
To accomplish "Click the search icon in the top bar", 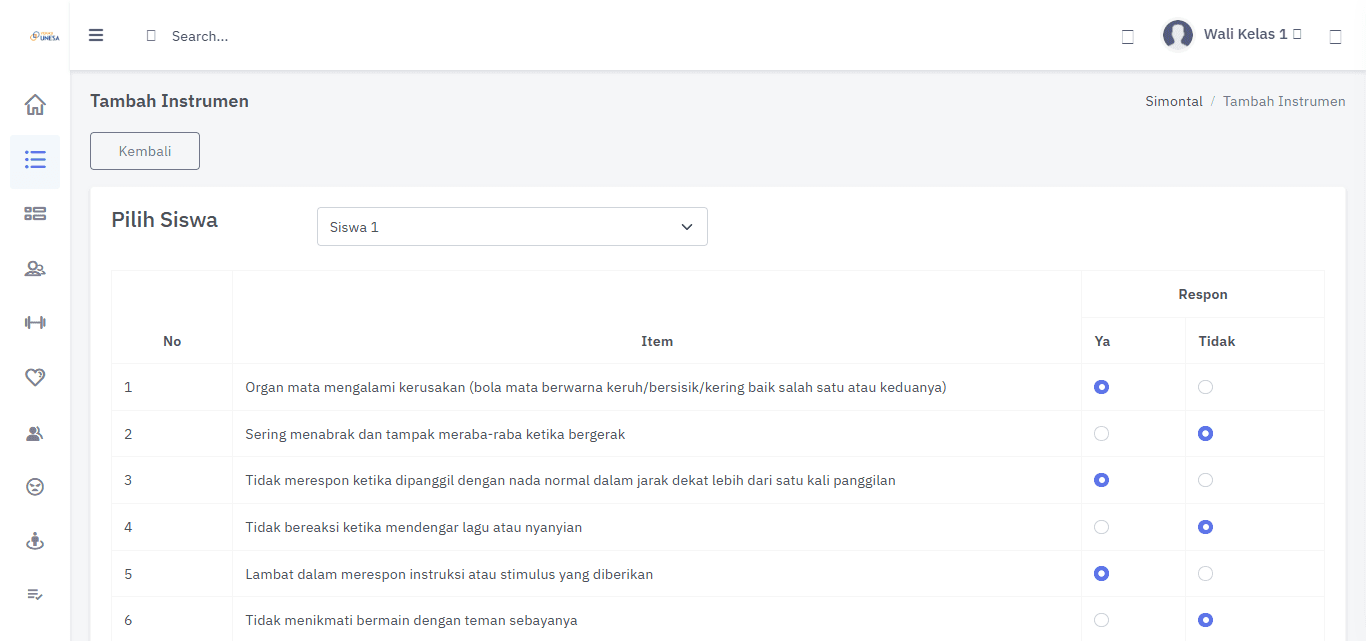I will click(152, 36).
